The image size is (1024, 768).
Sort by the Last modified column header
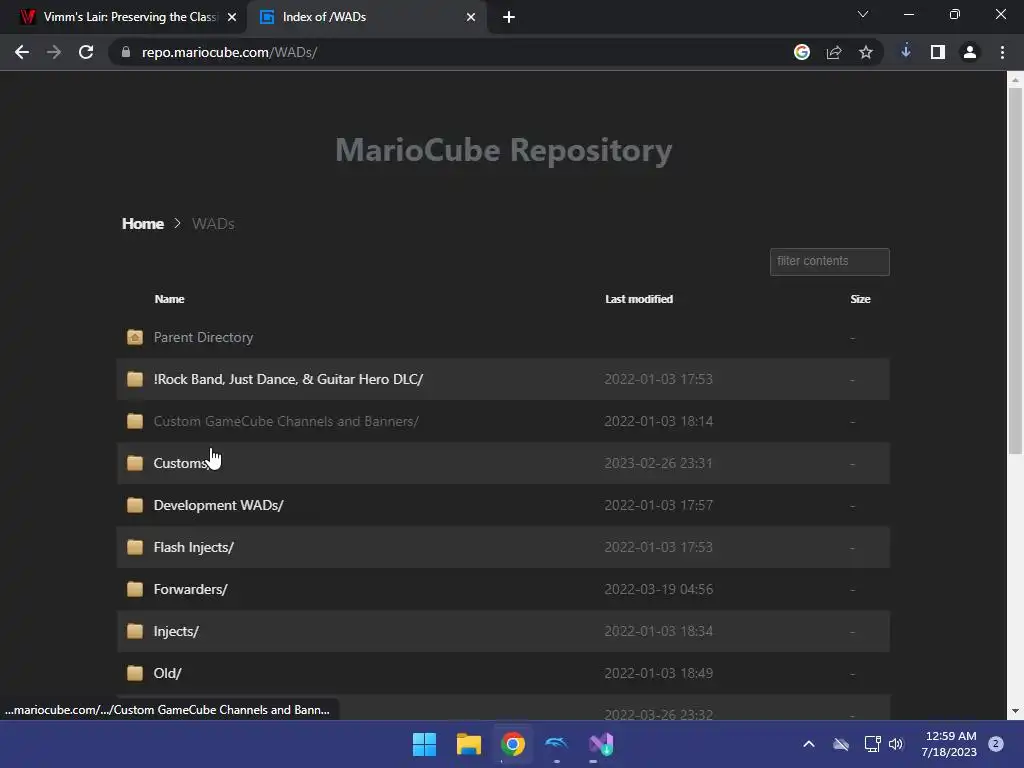coord(639,299)
